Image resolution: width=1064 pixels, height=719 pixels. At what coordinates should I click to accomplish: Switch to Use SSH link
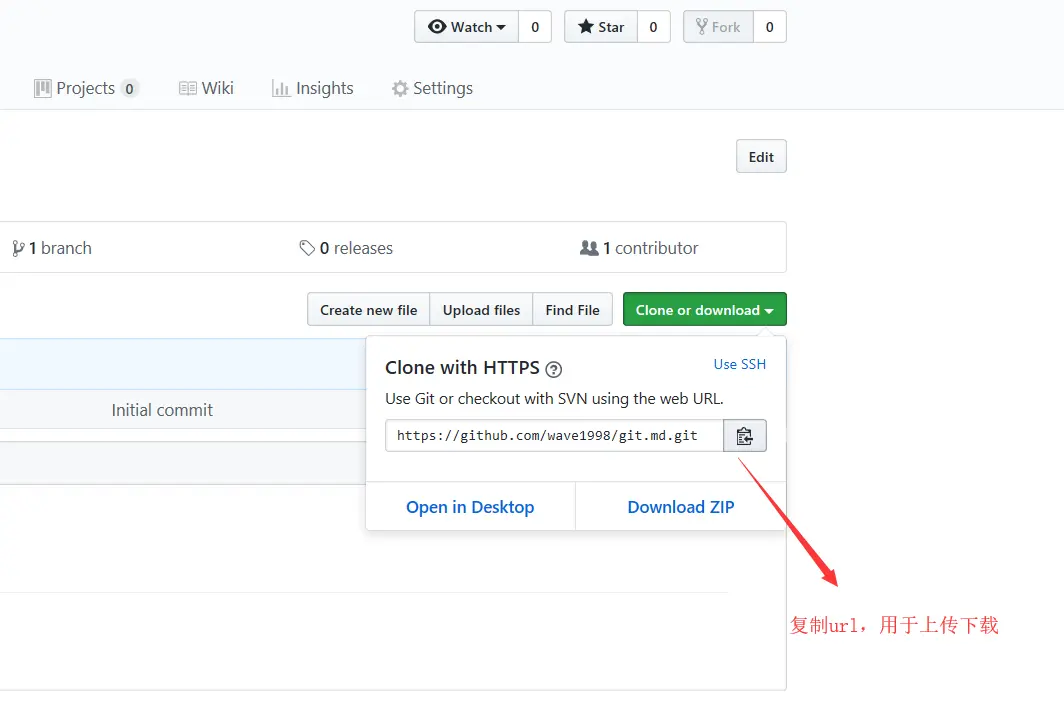[x=740, y=364]
